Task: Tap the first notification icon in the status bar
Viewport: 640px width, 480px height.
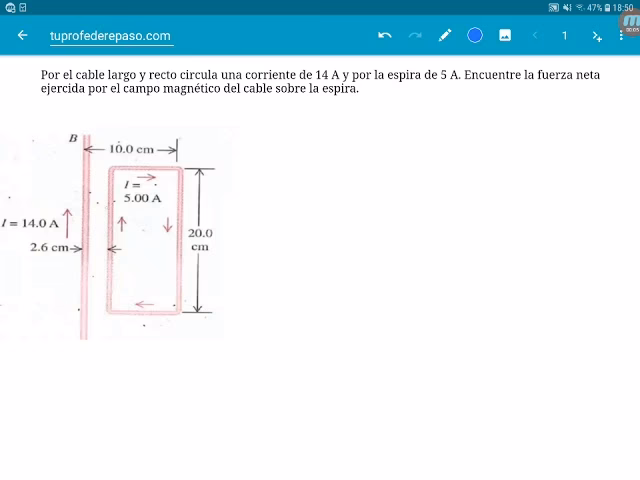Action: (x=11, y=7)
